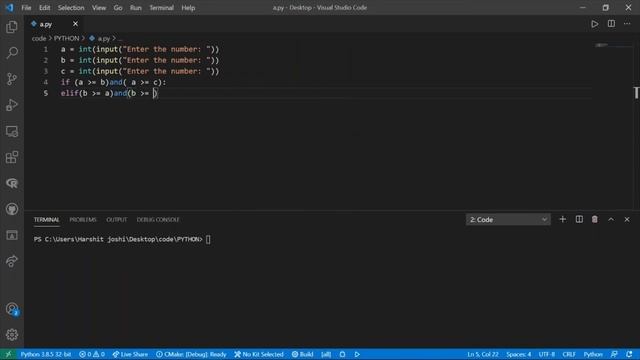Open the Help menu
Screen dimensions: 640x360
click(x=188, y=8)
